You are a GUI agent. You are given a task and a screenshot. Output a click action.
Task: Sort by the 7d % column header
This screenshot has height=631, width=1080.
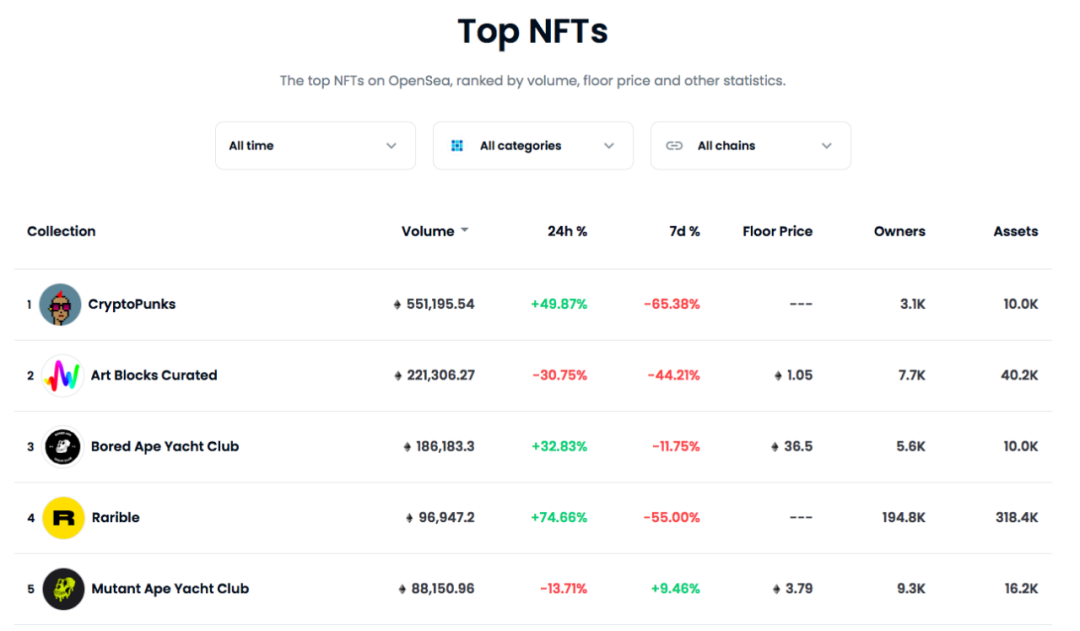pyautogui.click(x=685, y=231)
